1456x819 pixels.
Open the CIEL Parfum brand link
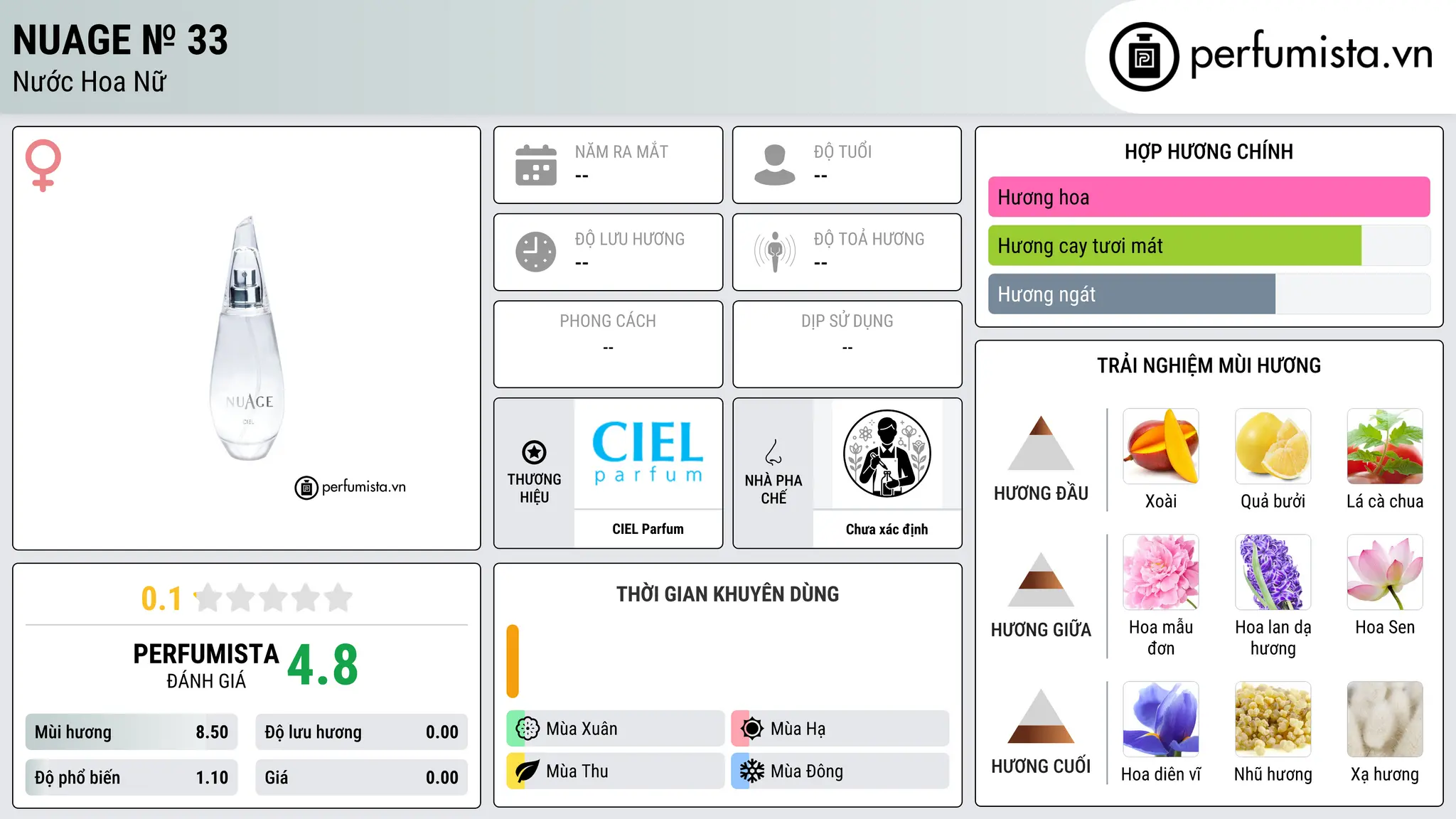tap(648, 529)
